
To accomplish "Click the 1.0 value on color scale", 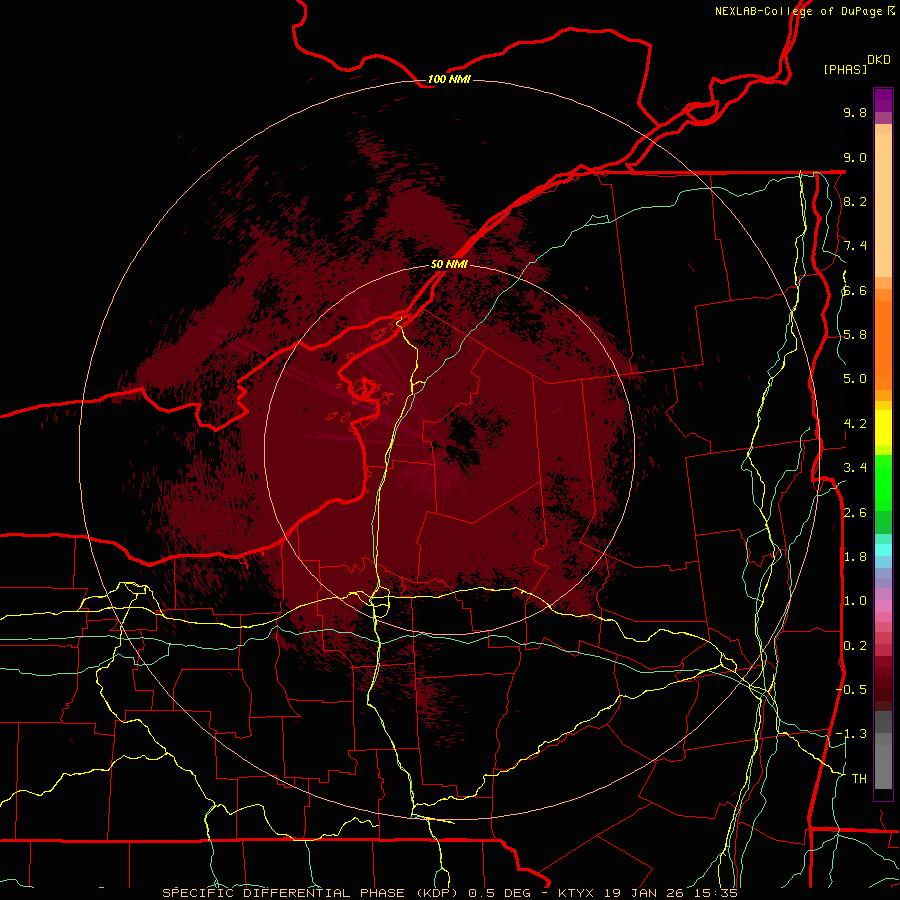I will pos(855,601).
